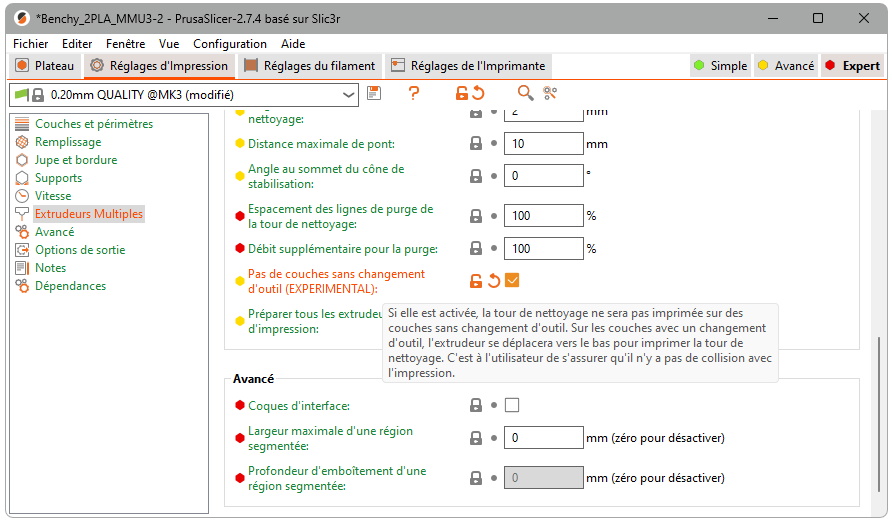Viewport: 892px width, 523px height.
Task: Open the settings search magnifier
Action: (525, 93)
